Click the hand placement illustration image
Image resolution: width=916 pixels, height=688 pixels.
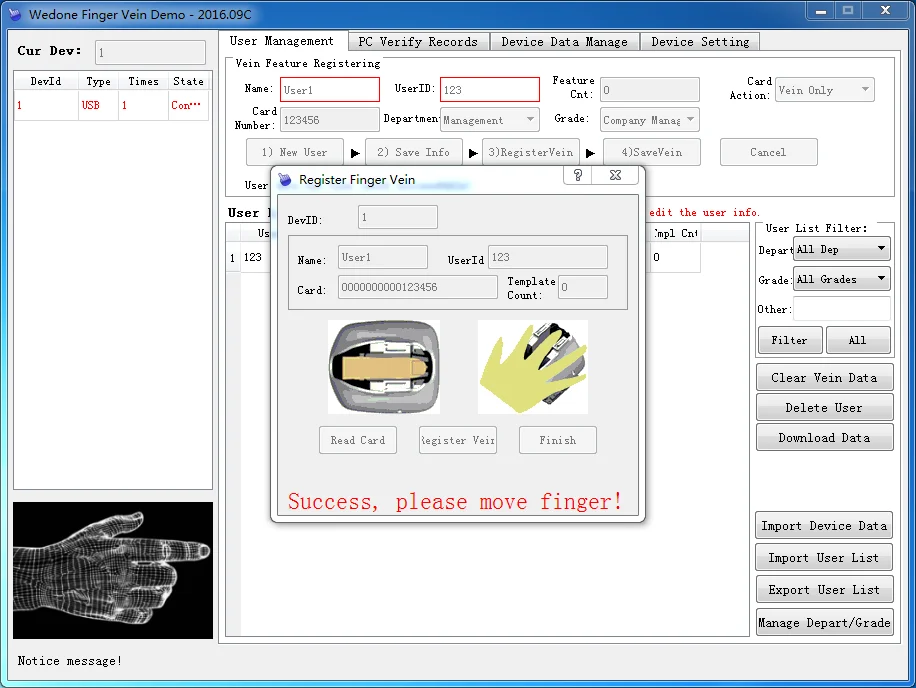[532, 367]
